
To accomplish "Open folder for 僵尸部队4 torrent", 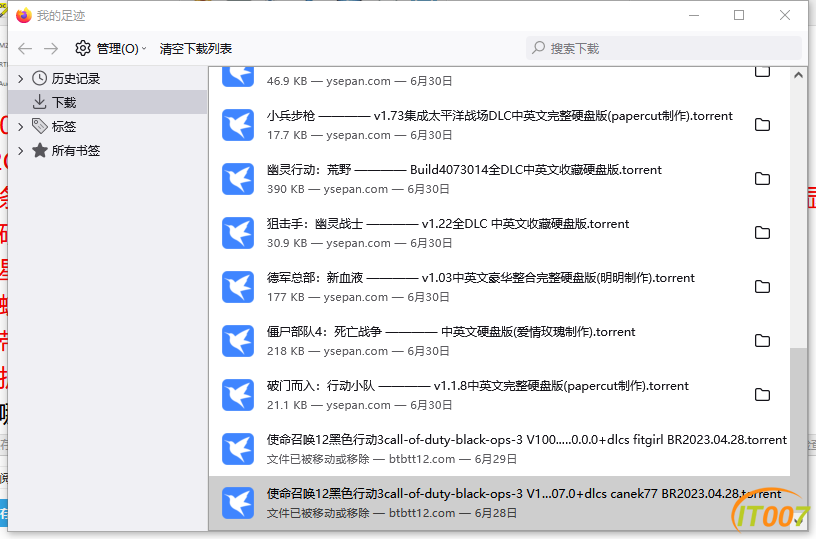I will (x=762, y=341).
